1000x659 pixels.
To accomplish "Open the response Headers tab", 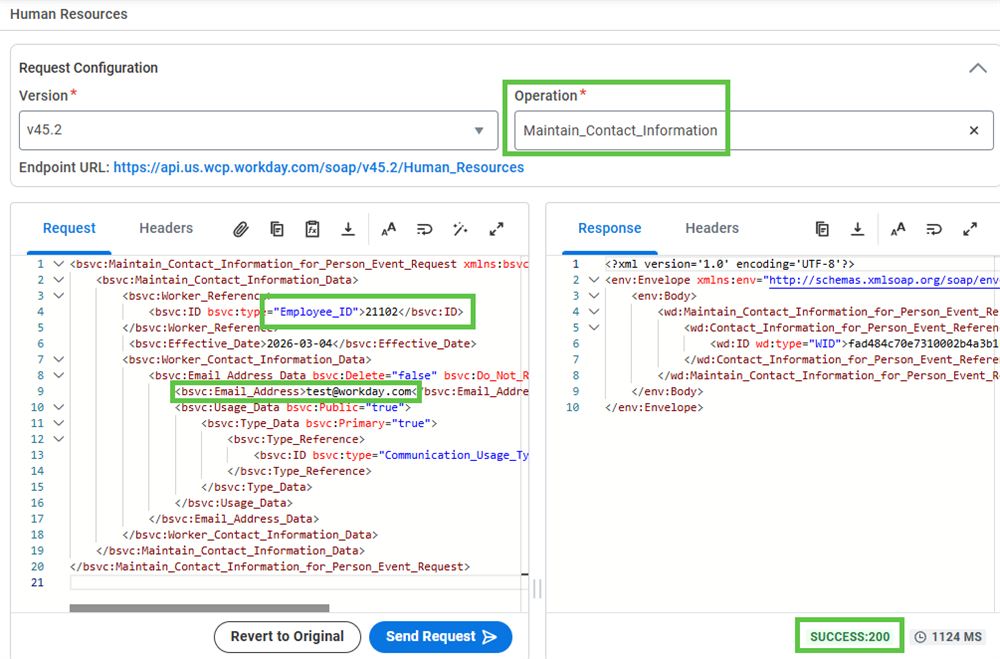I will tap(712, 228).
